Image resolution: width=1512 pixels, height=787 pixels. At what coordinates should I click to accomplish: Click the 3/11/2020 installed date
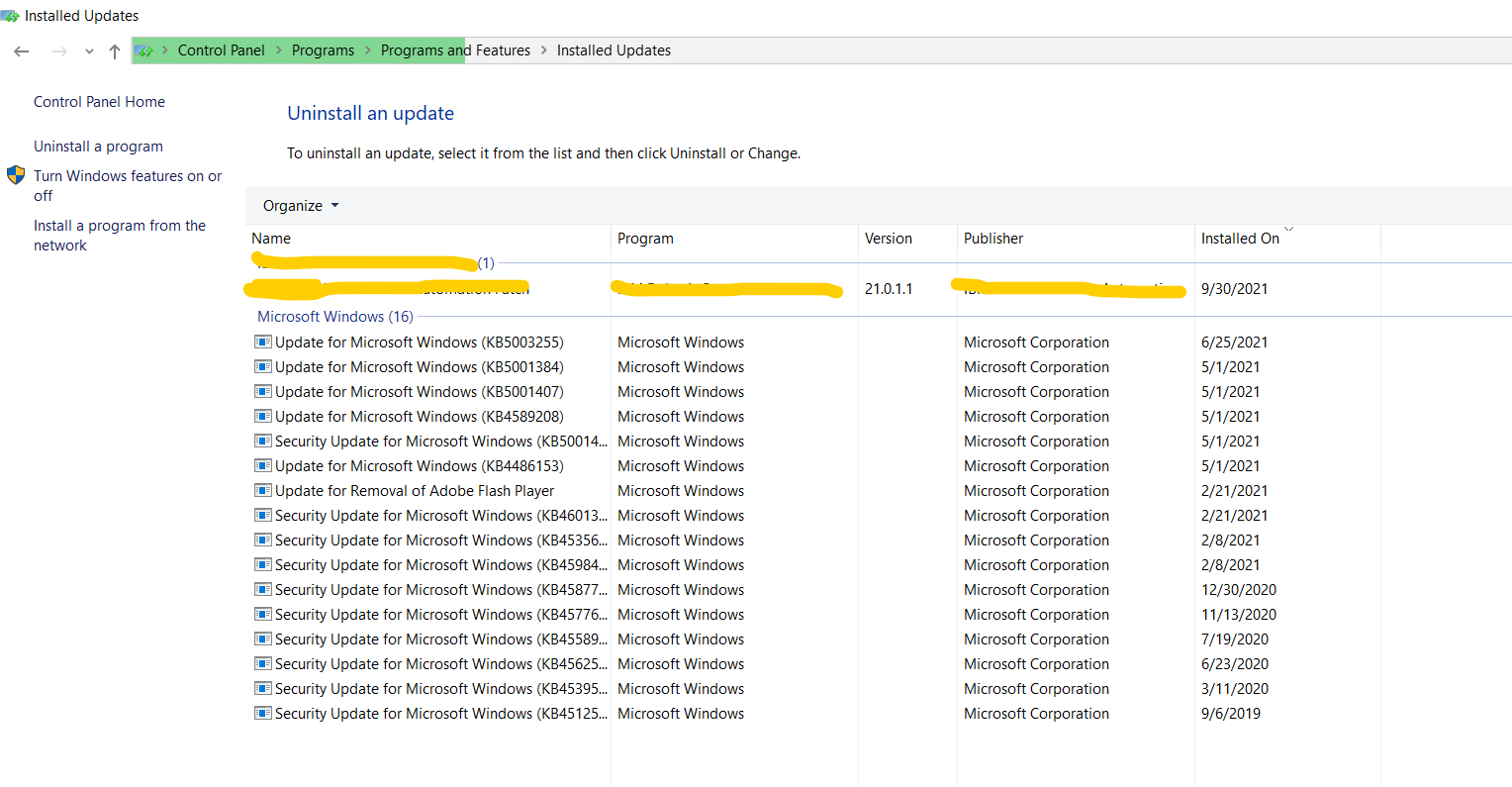pos(1235,689)
